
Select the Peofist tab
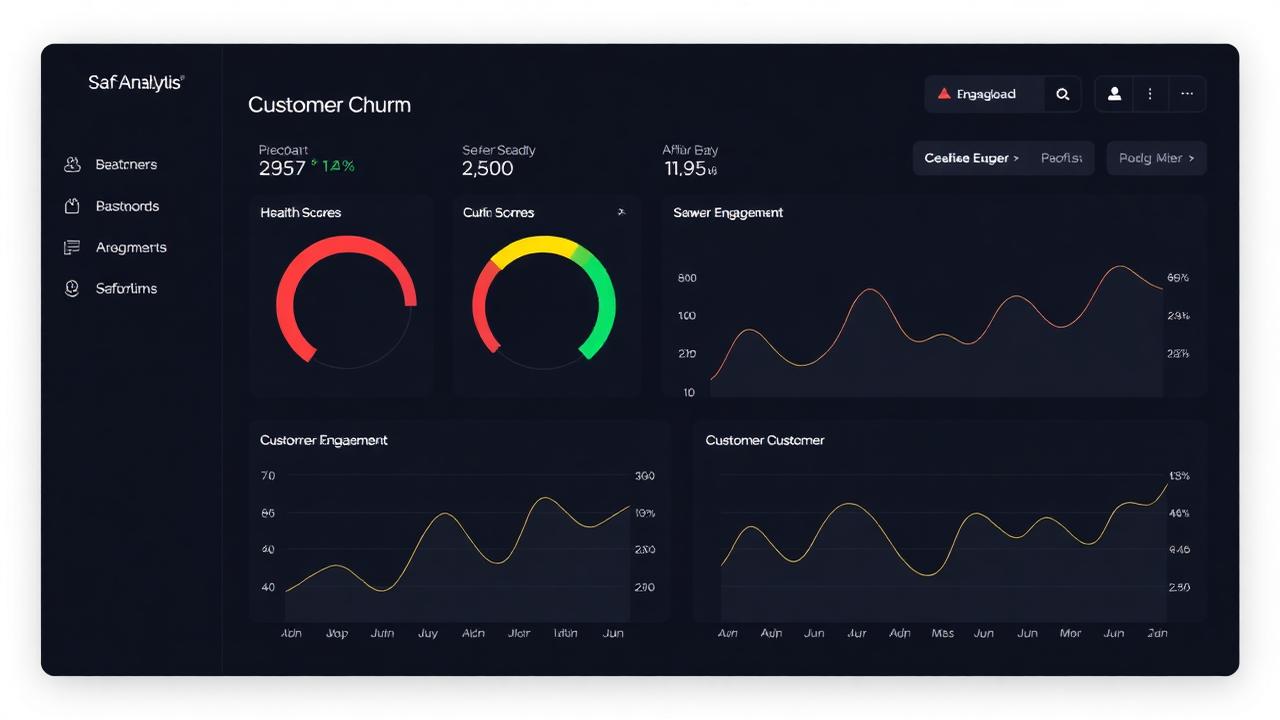1061,158
